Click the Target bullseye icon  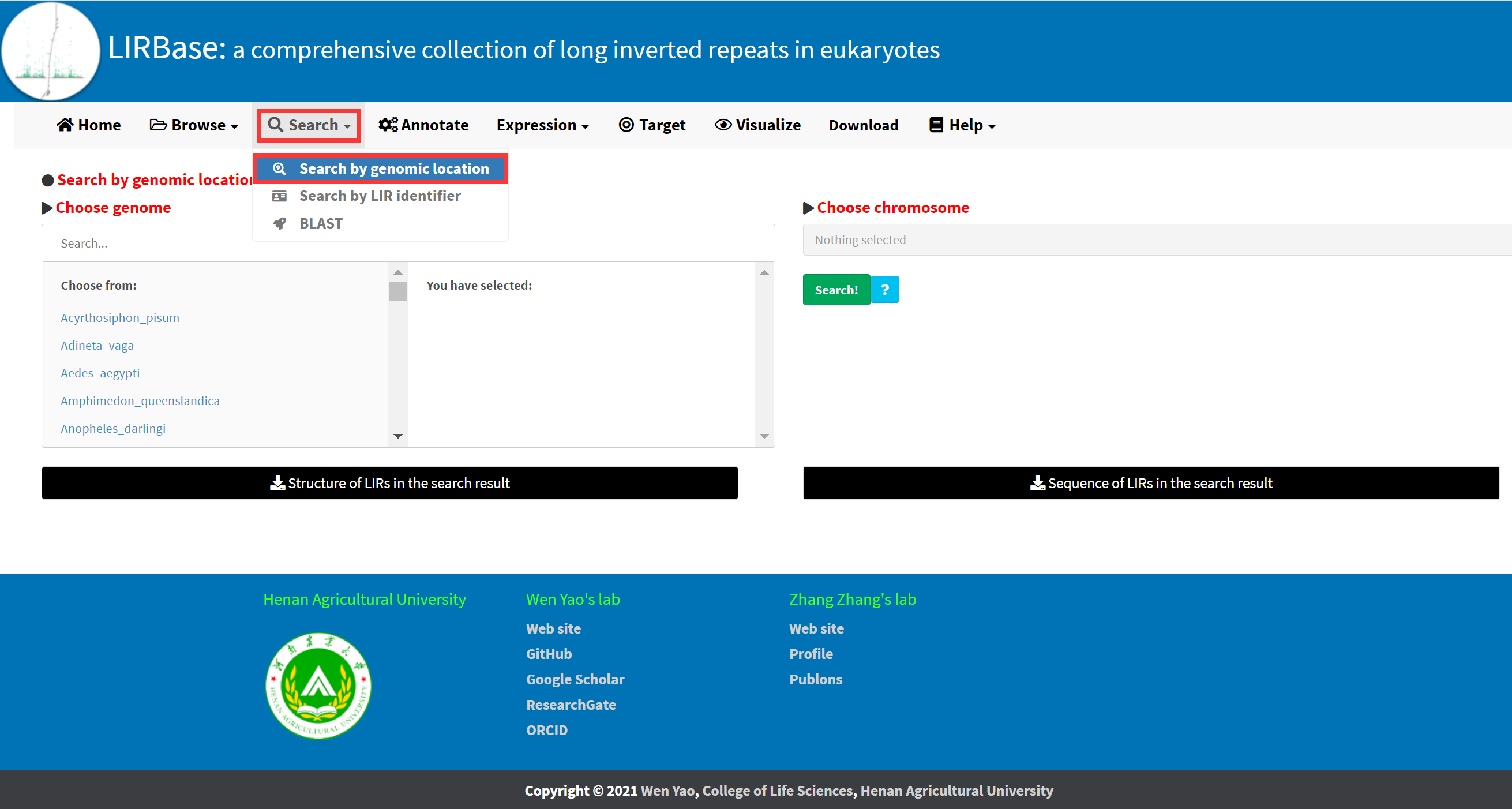coord(626,125)
